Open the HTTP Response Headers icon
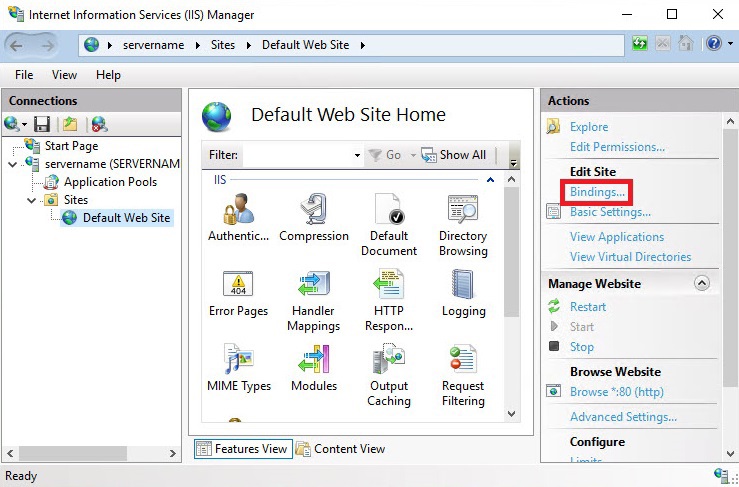Screen dimensions: 739x487 [x=389, y=283]
